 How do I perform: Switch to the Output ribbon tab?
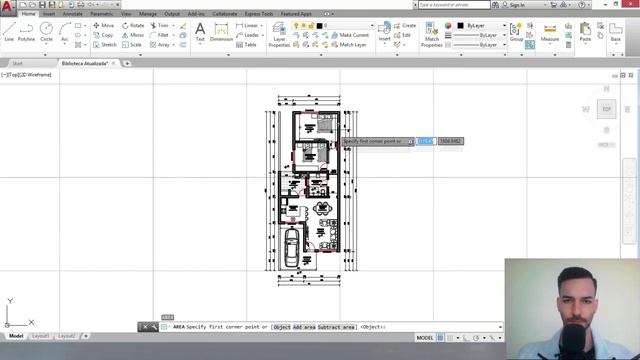click(172, 14)
